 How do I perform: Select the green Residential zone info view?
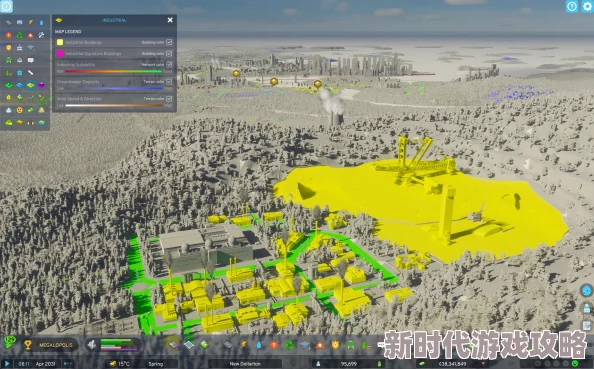click(x=8, y=85)
